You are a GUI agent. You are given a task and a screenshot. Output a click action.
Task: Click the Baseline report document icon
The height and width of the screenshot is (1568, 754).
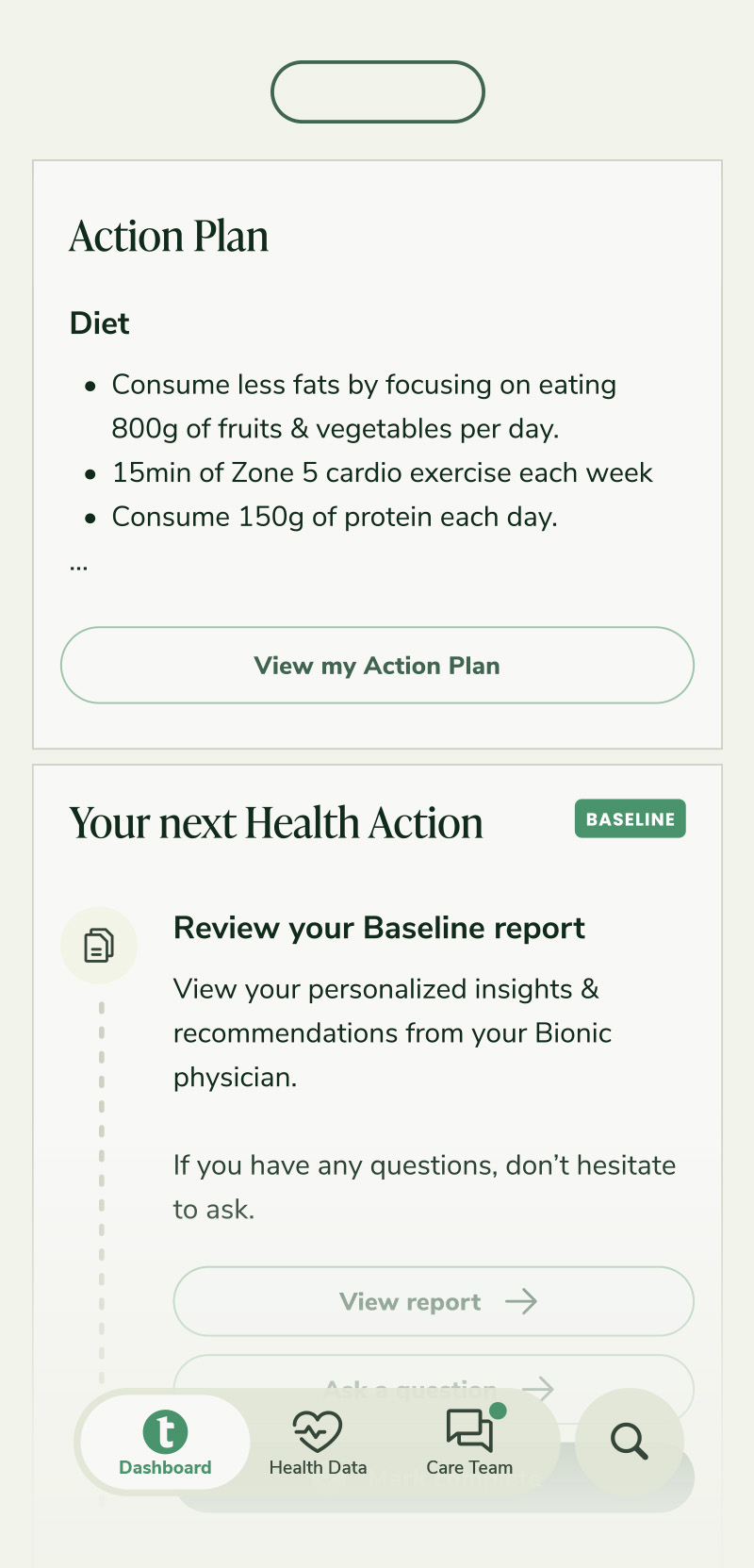(99, 945)
